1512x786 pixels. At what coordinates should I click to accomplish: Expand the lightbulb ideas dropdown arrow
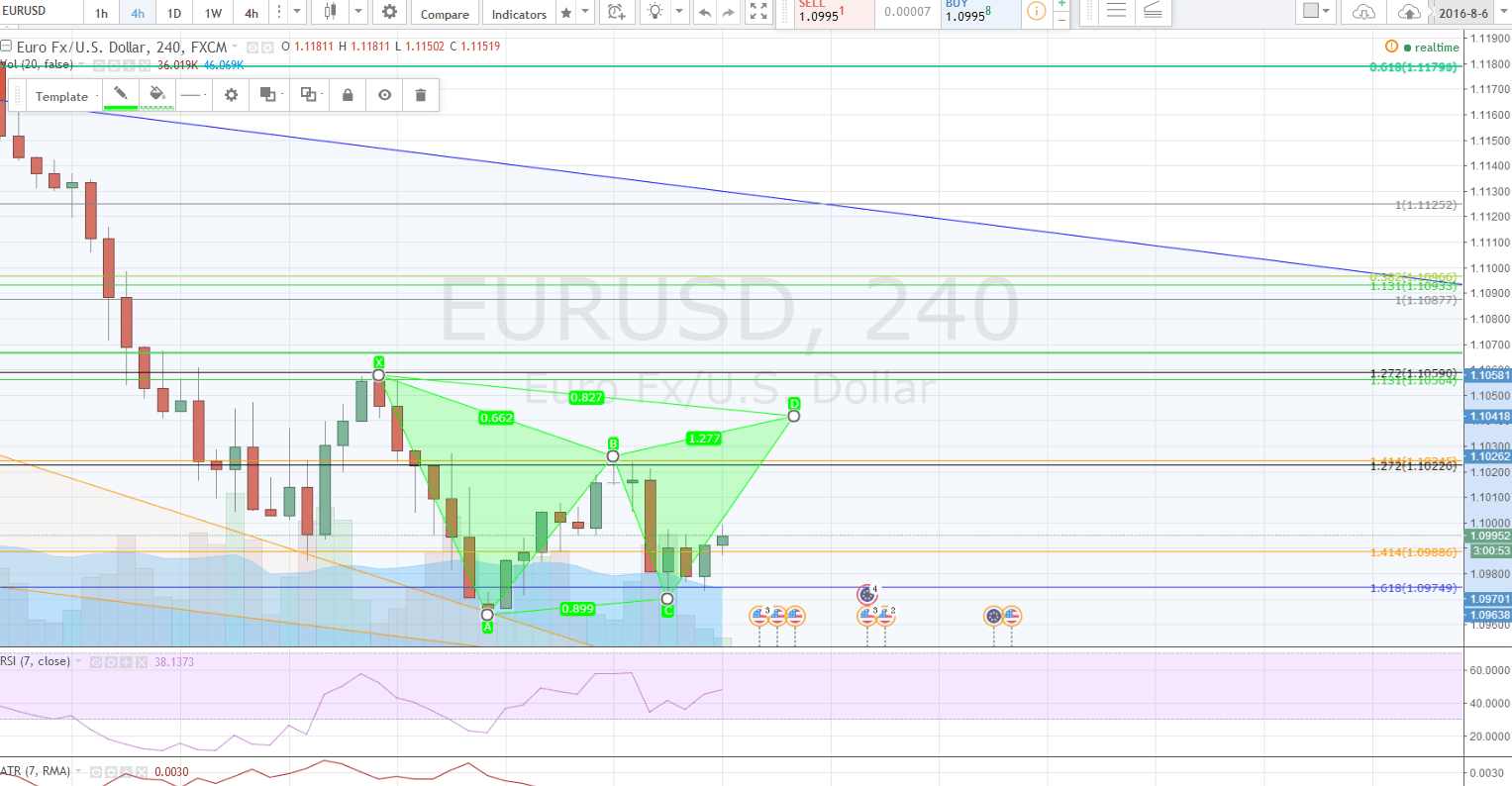click(679, 13)
